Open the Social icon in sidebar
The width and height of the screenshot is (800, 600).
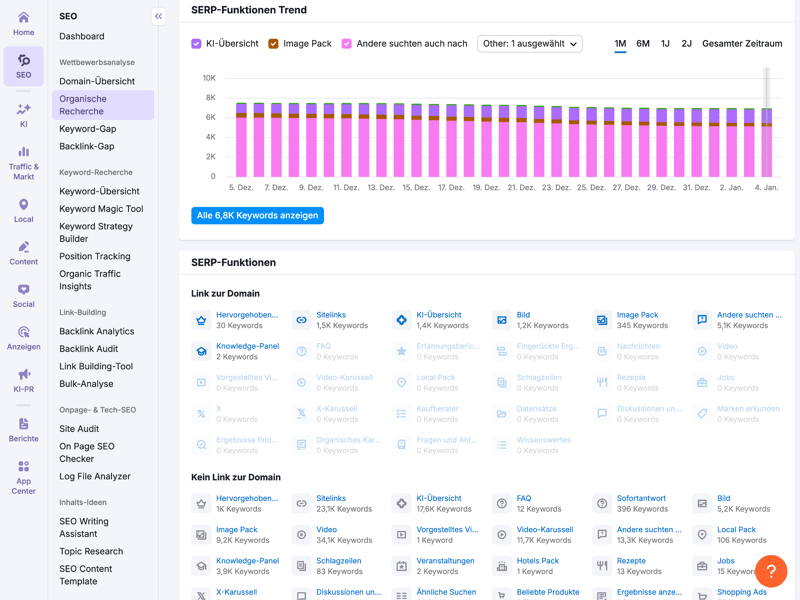click(x=23, y=290)
